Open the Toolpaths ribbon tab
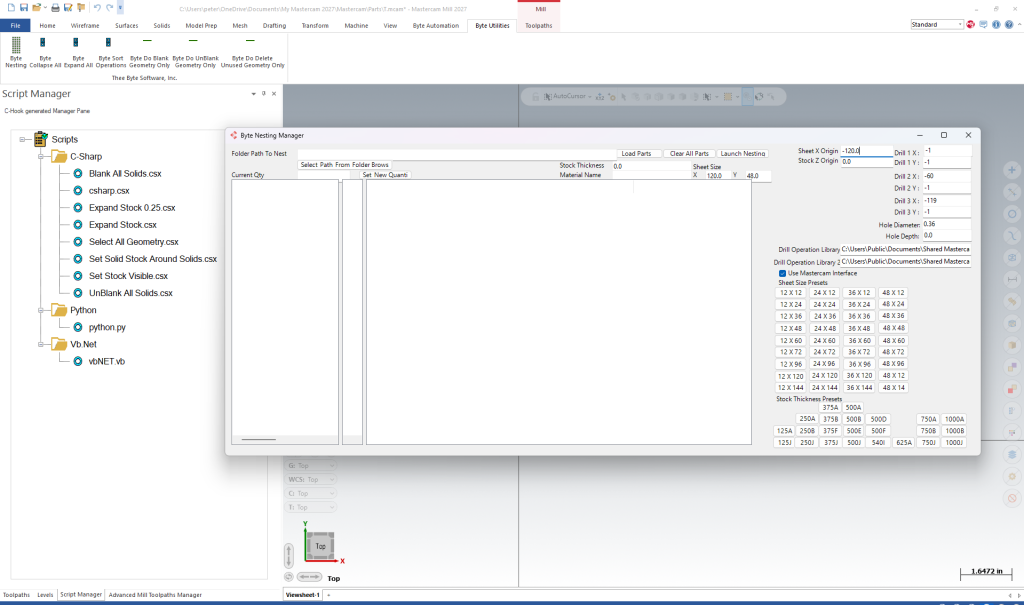 537,25
